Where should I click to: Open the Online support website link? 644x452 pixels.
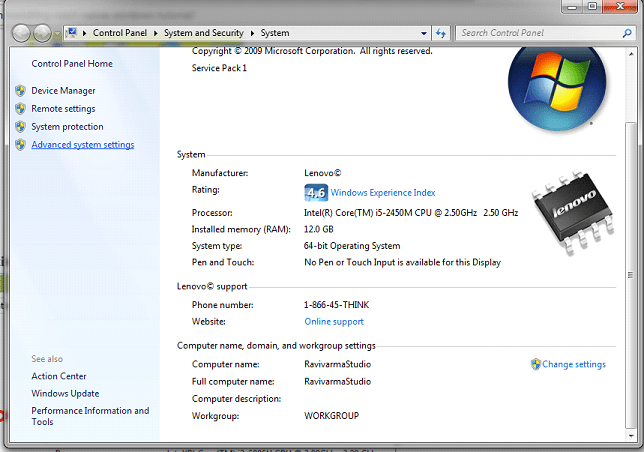tap(334, 322)
